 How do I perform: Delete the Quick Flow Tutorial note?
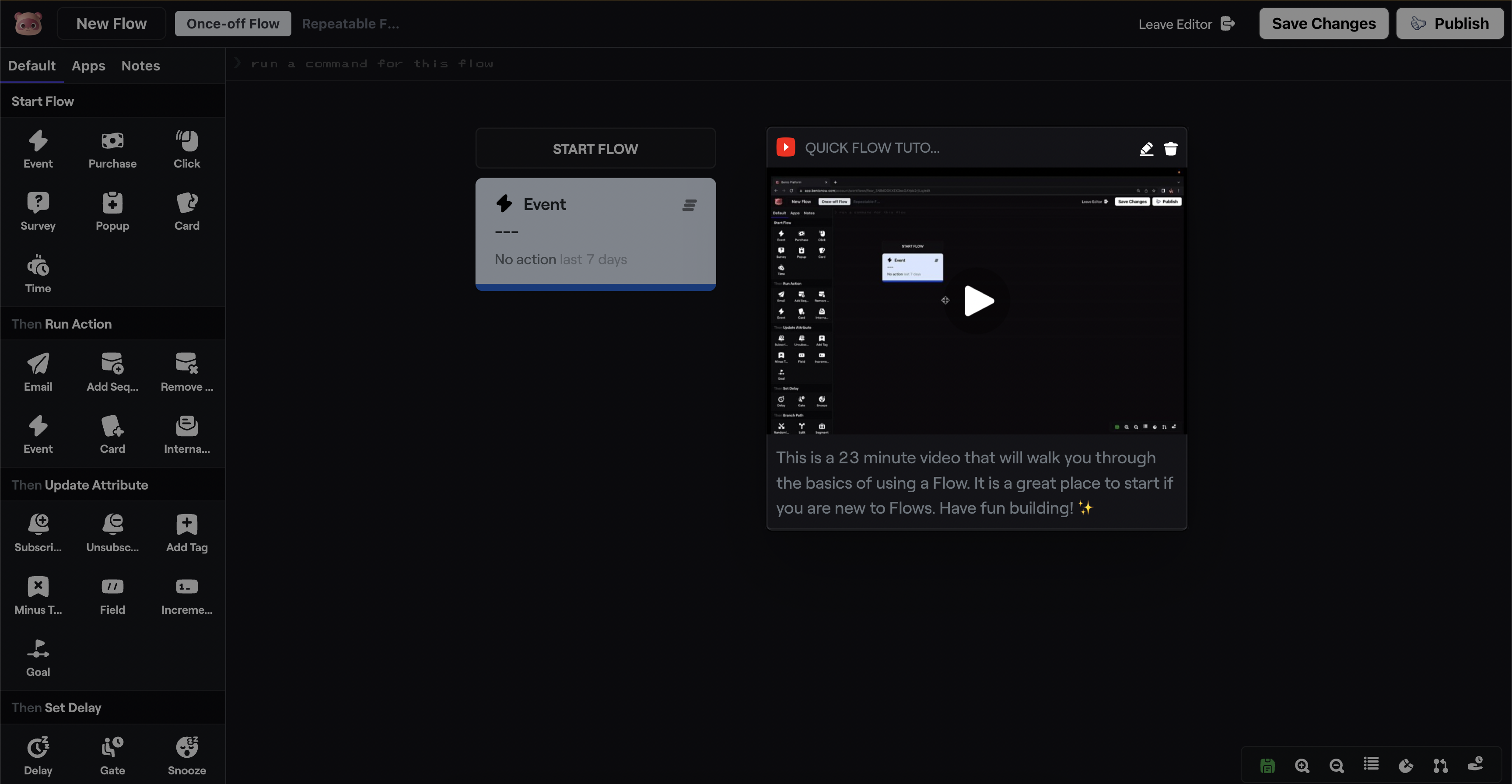click(x=1170, y=148)
